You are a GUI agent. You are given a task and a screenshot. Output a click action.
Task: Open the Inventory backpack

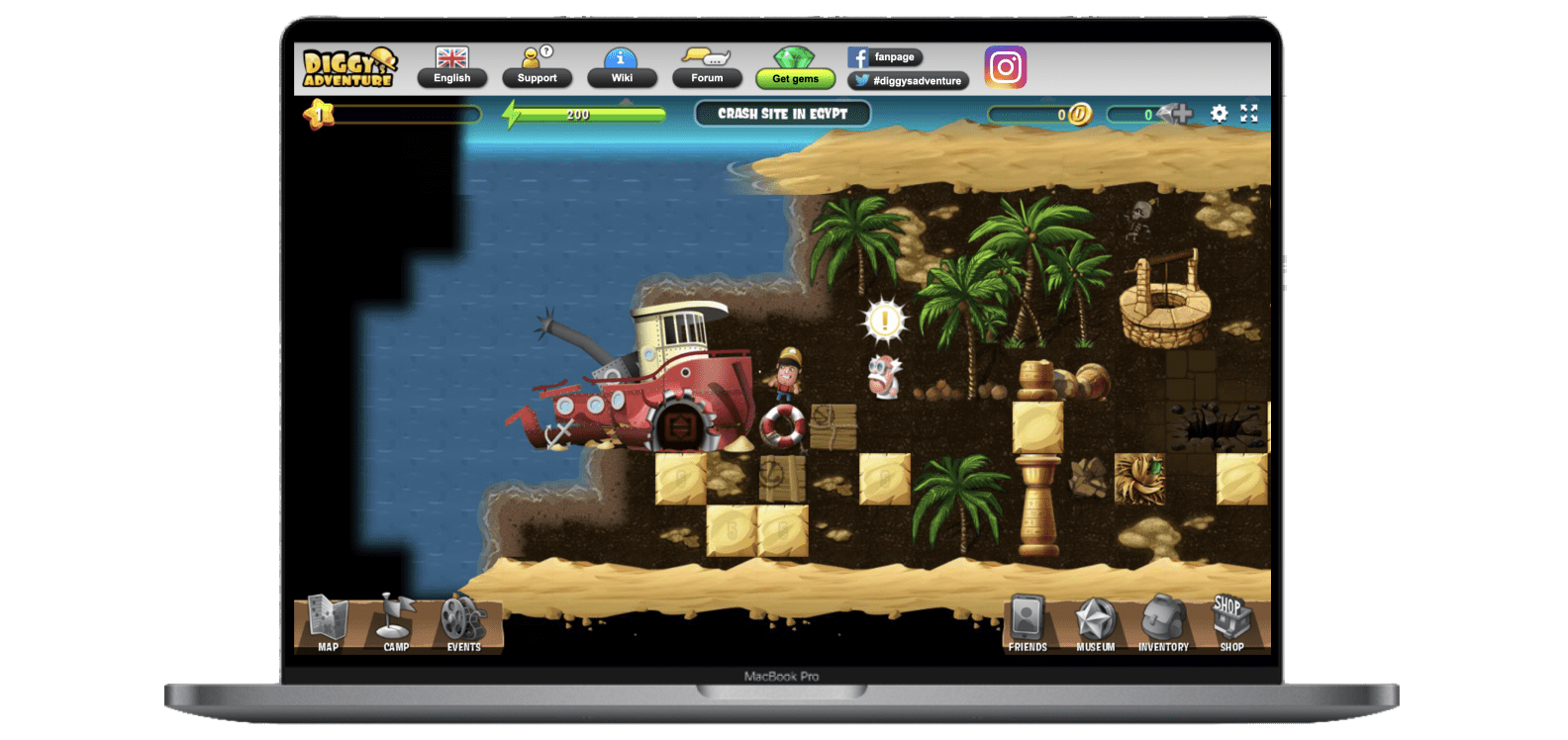point(1163,623)
